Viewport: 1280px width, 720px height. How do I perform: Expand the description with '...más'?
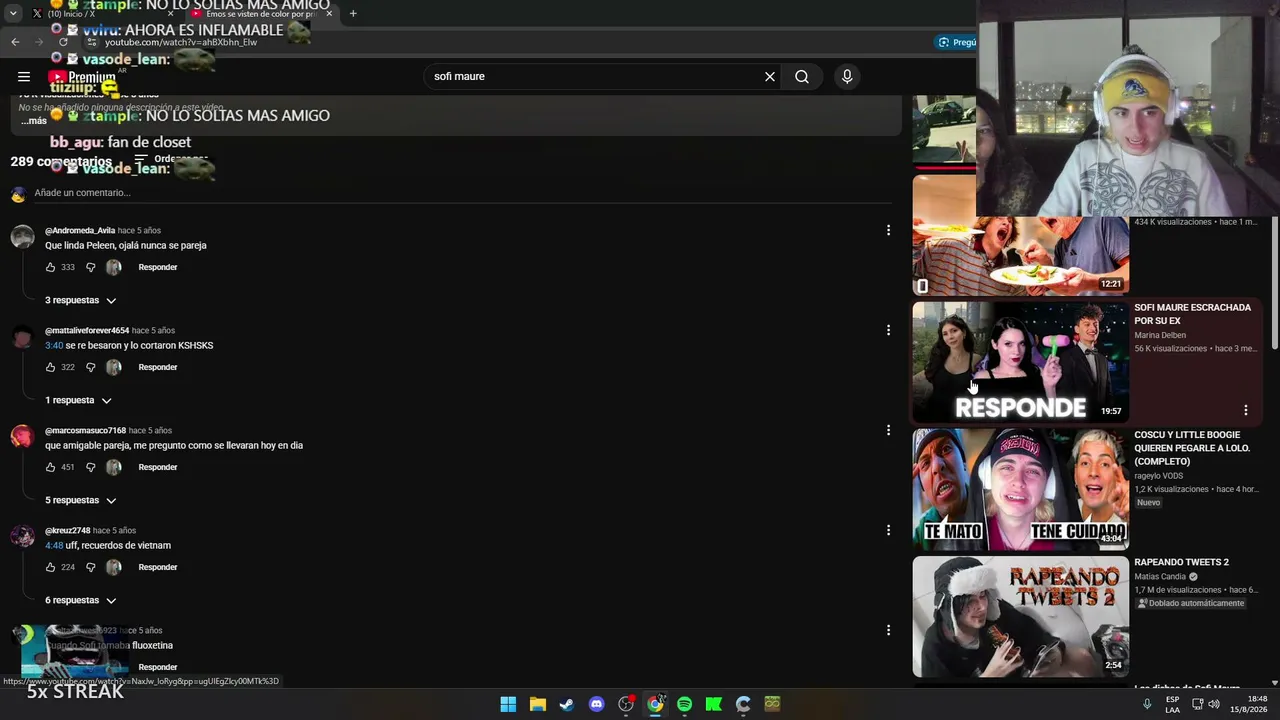(34, 121)
